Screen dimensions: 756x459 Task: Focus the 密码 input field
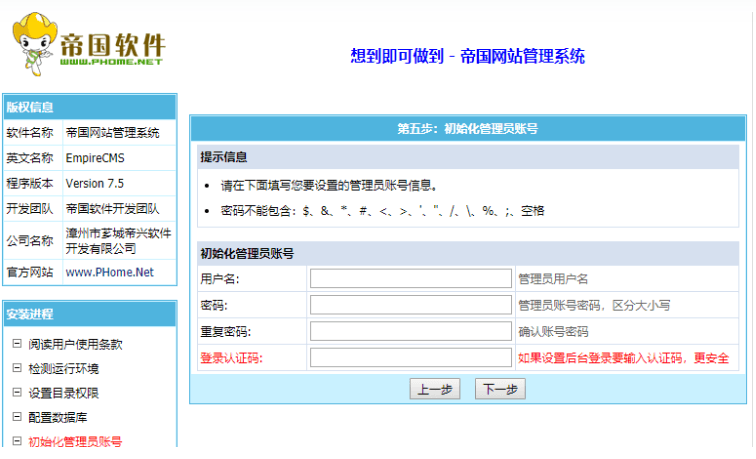point(411,305)
